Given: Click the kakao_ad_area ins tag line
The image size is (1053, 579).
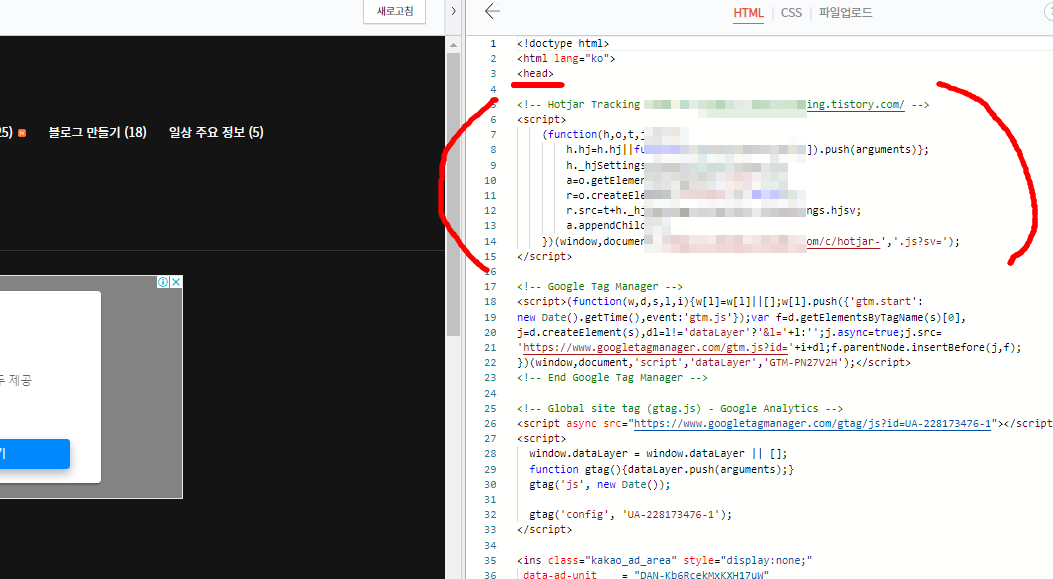Looking at the screenshot, I should (x=664, y=560).
